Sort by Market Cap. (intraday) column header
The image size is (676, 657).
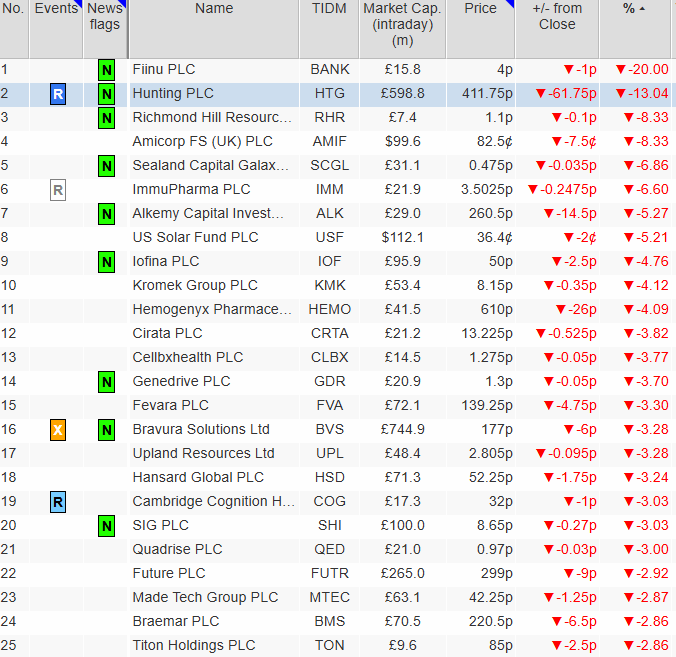click(402, 28)
